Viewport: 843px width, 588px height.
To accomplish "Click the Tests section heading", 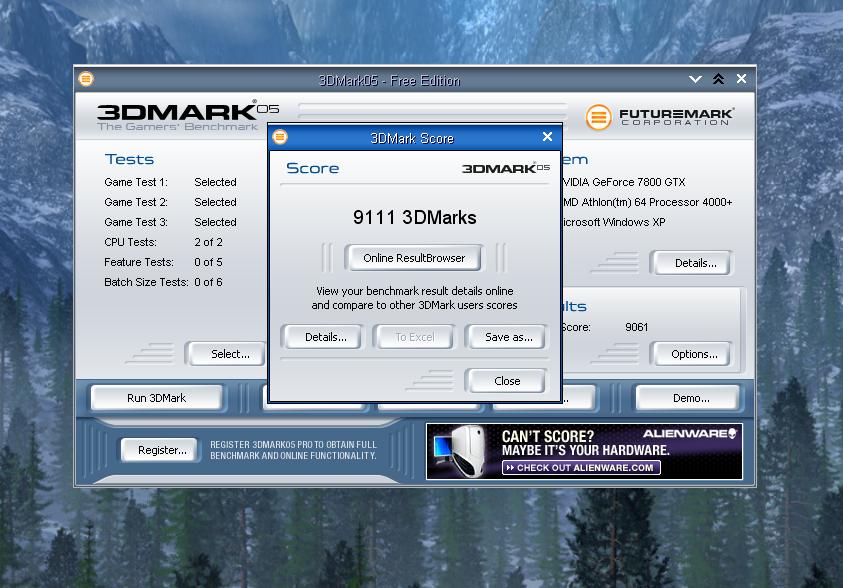I will pos(129,160).
